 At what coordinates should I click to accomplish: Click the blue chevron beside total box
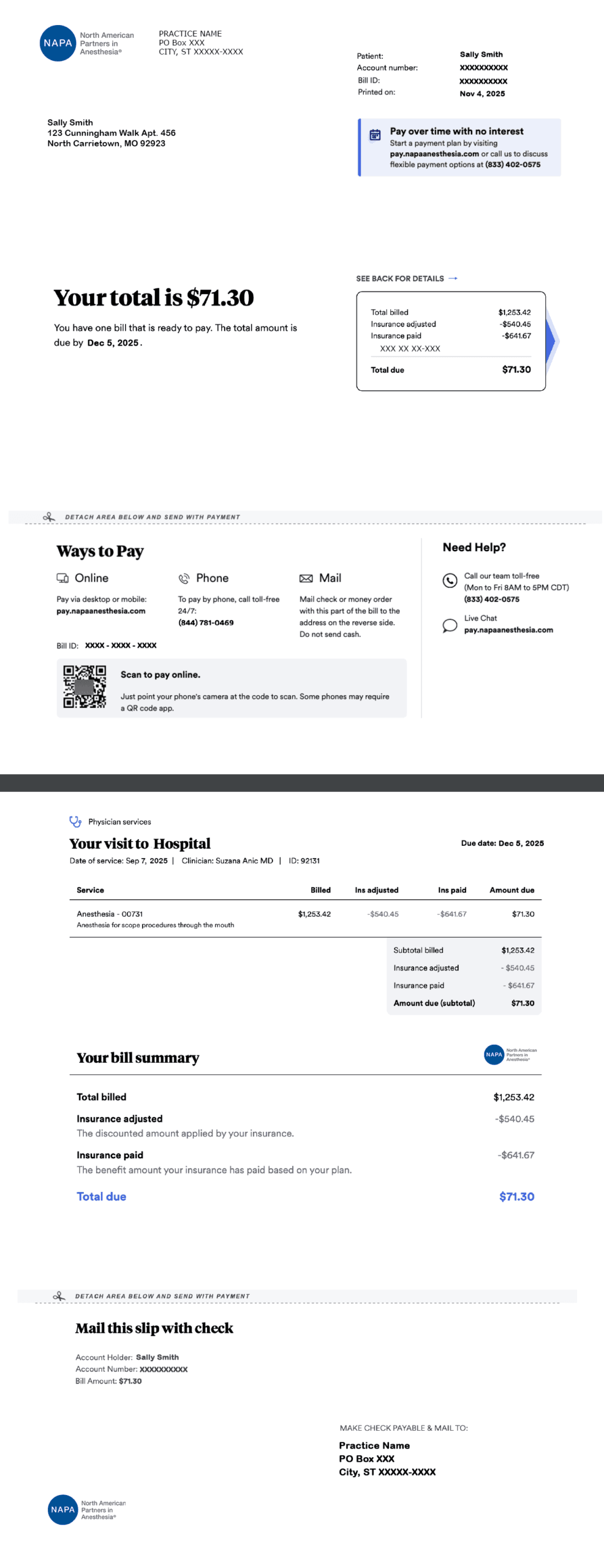coord(551,341)
